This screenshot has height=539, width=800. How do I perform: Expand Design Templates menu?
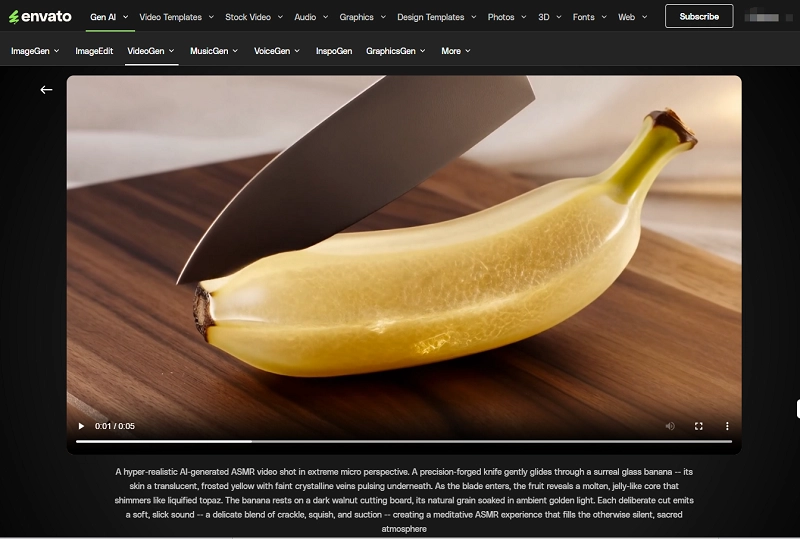click(x=436, y=17)
